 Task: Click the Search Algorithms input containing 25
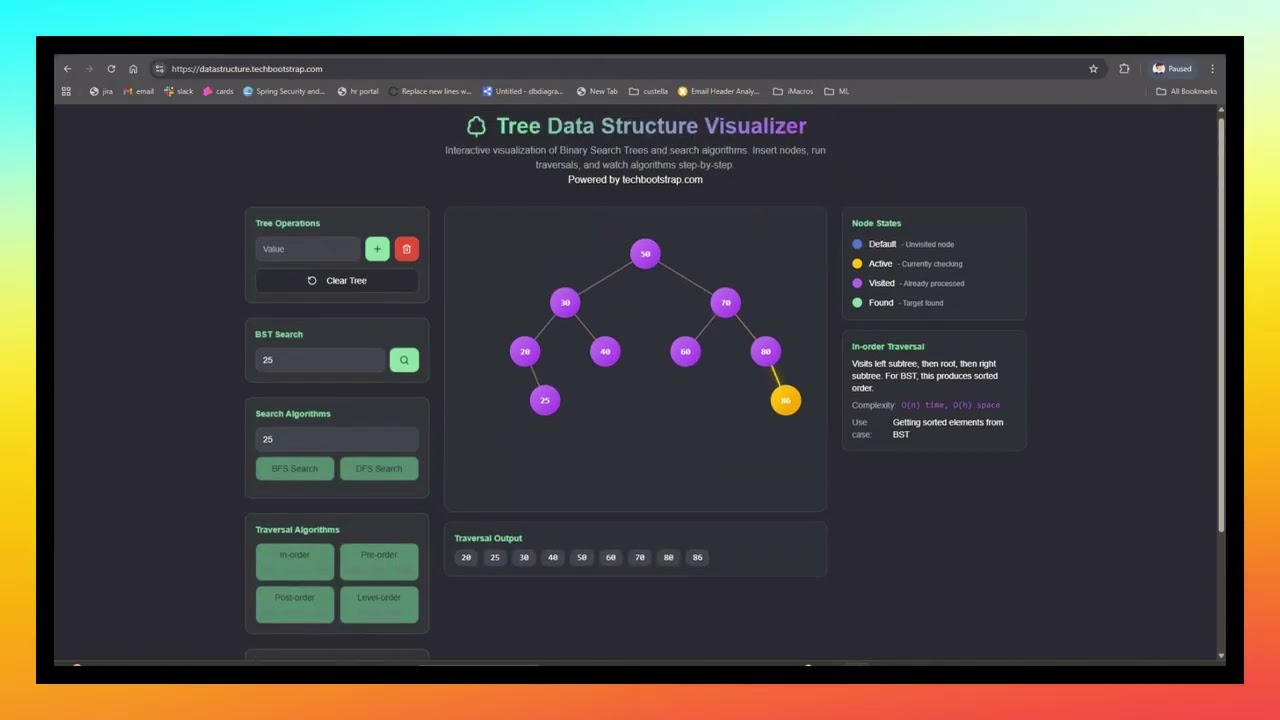[337, 439]
